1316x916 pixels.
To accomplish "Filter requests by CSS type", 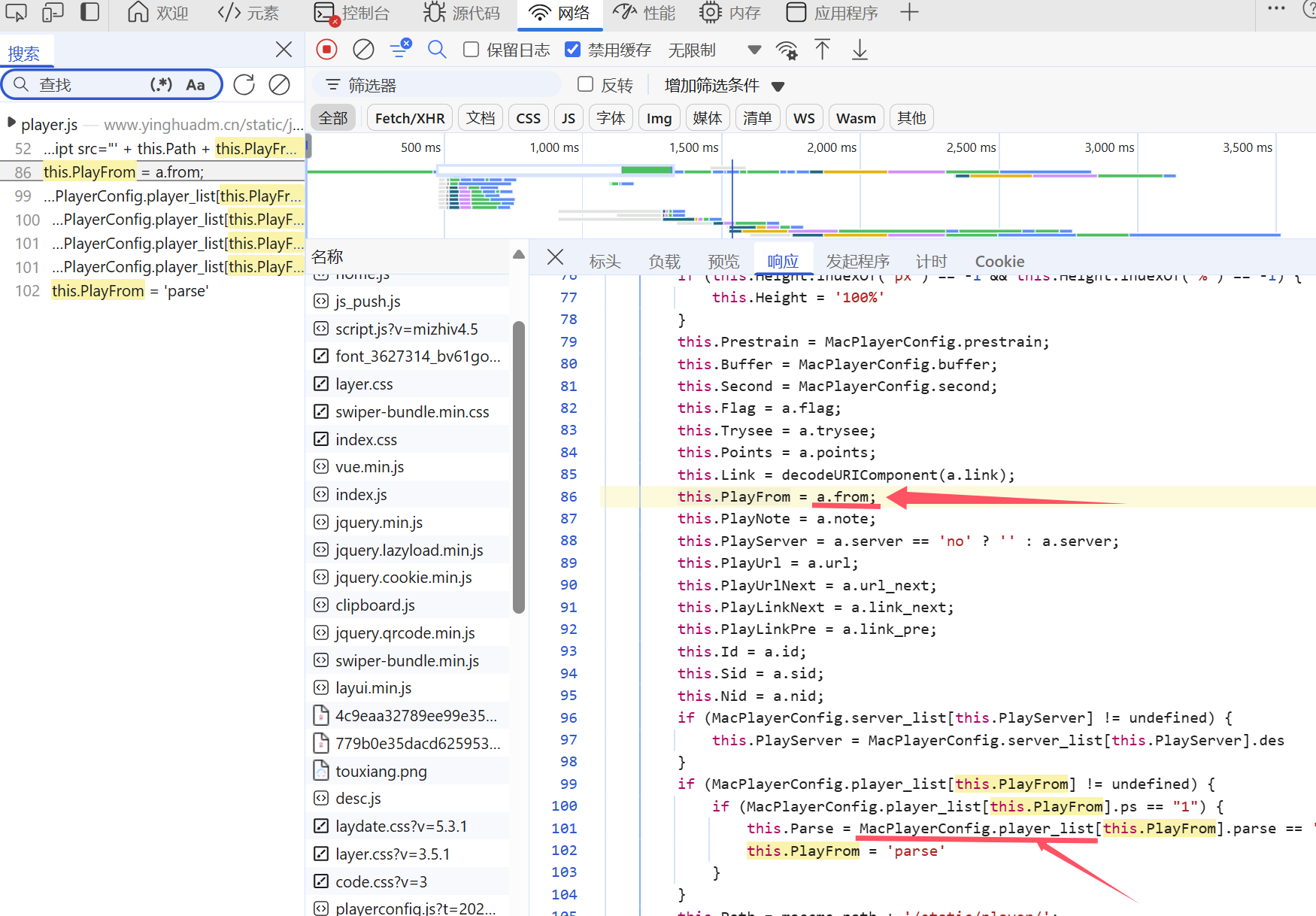I will pos(528,118).
